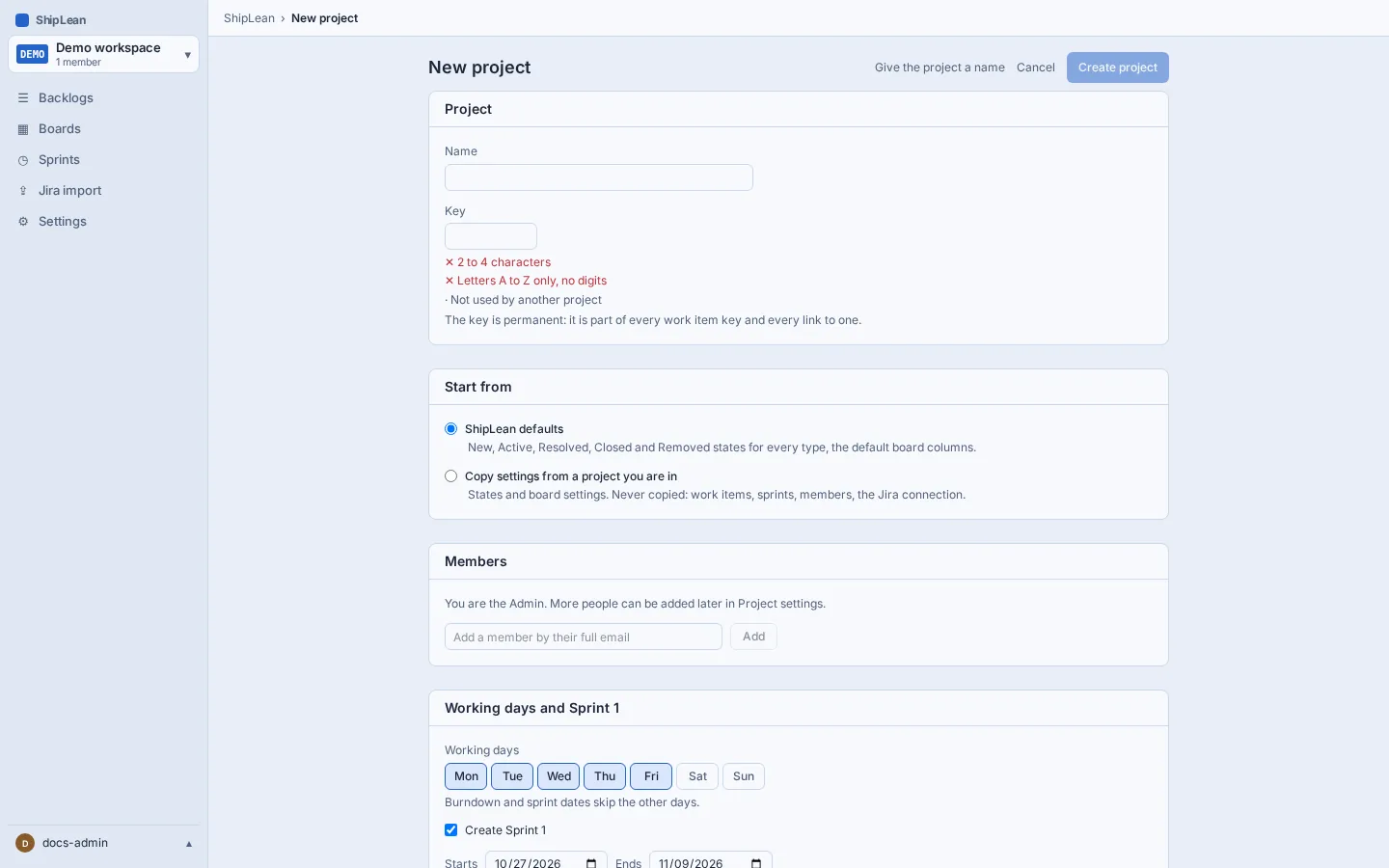This screenshot has width=1389, height=868.
Task: Click the DEMO workspace badge
Action: pyautogui.click(x=33, y=55)
